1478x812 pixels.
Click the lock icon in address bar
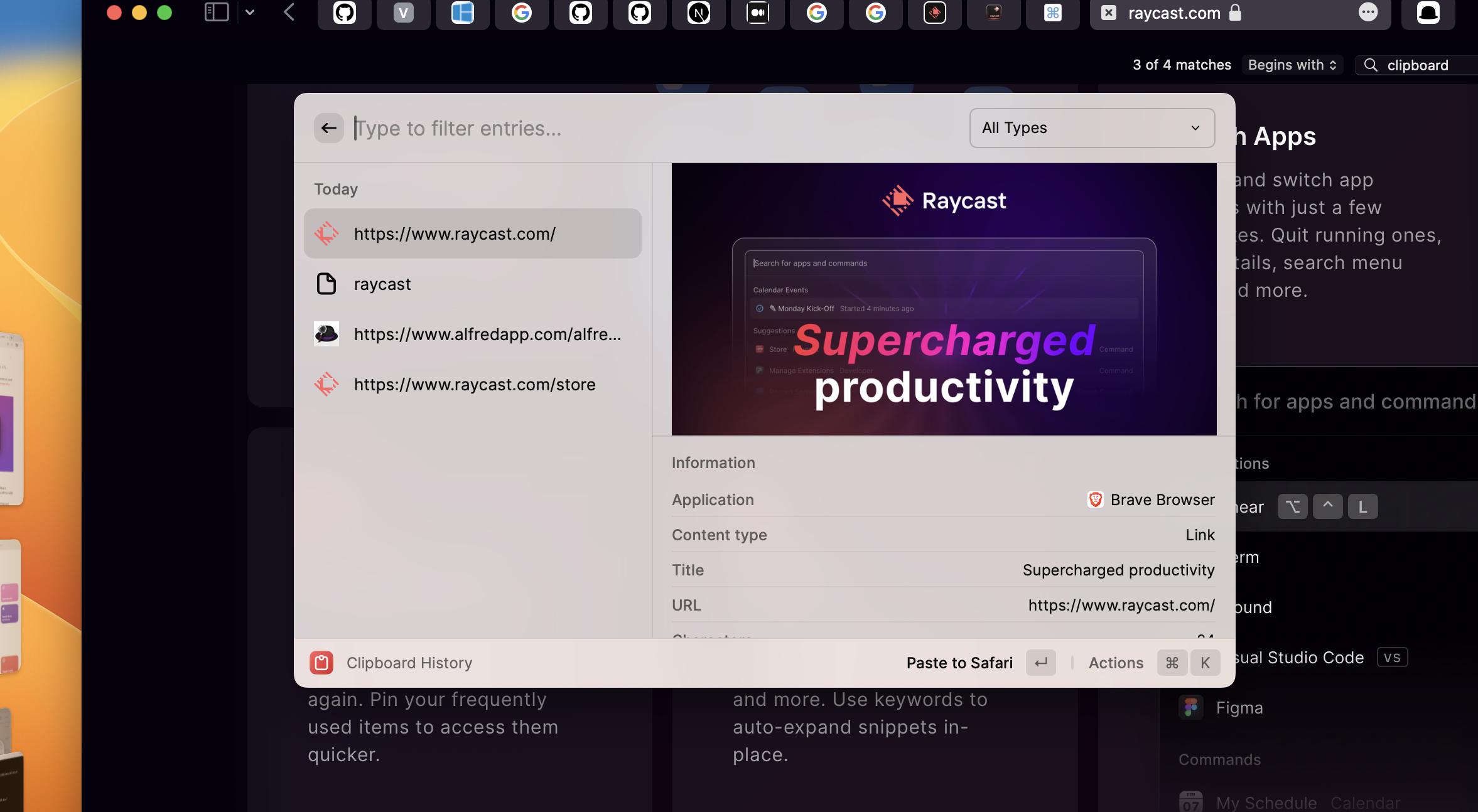click(x=1235, y=13)
